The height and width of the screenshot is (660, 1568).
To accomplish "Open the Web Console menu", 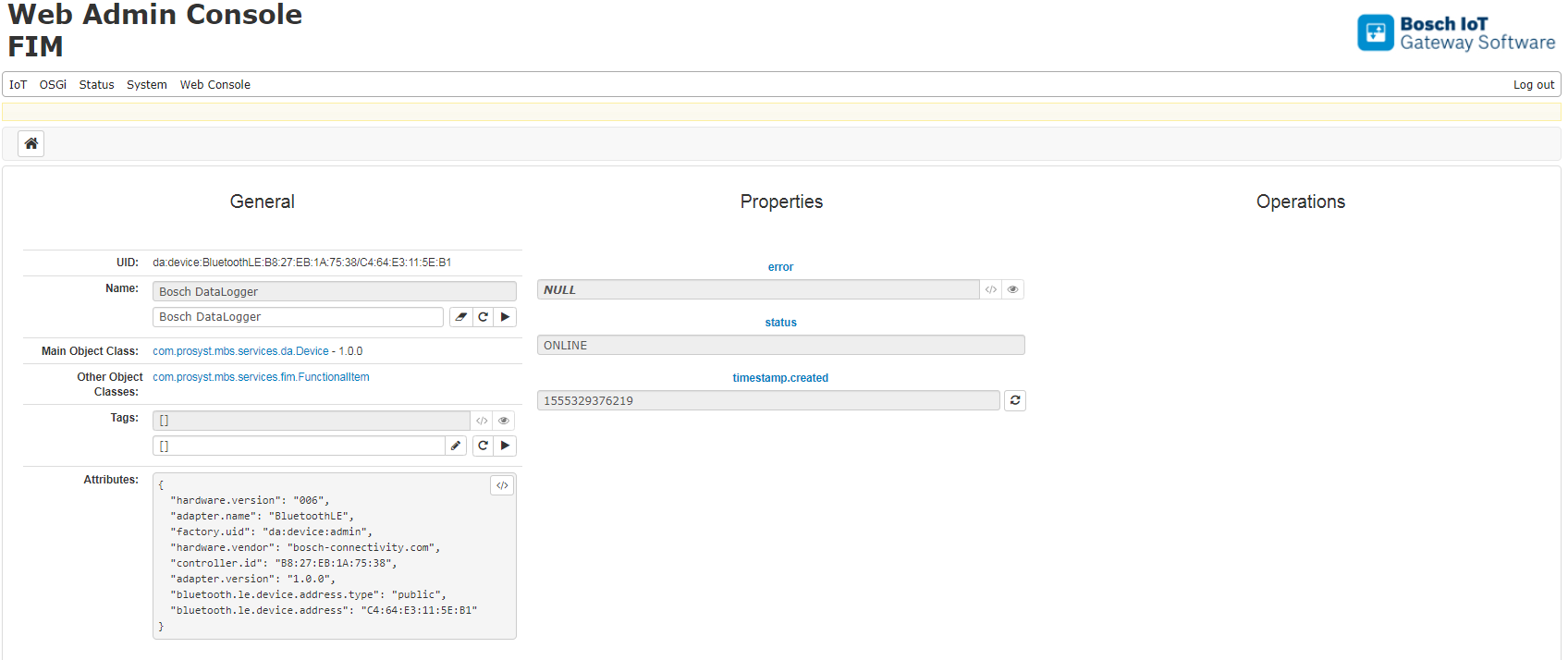I will tap(215, 84).
